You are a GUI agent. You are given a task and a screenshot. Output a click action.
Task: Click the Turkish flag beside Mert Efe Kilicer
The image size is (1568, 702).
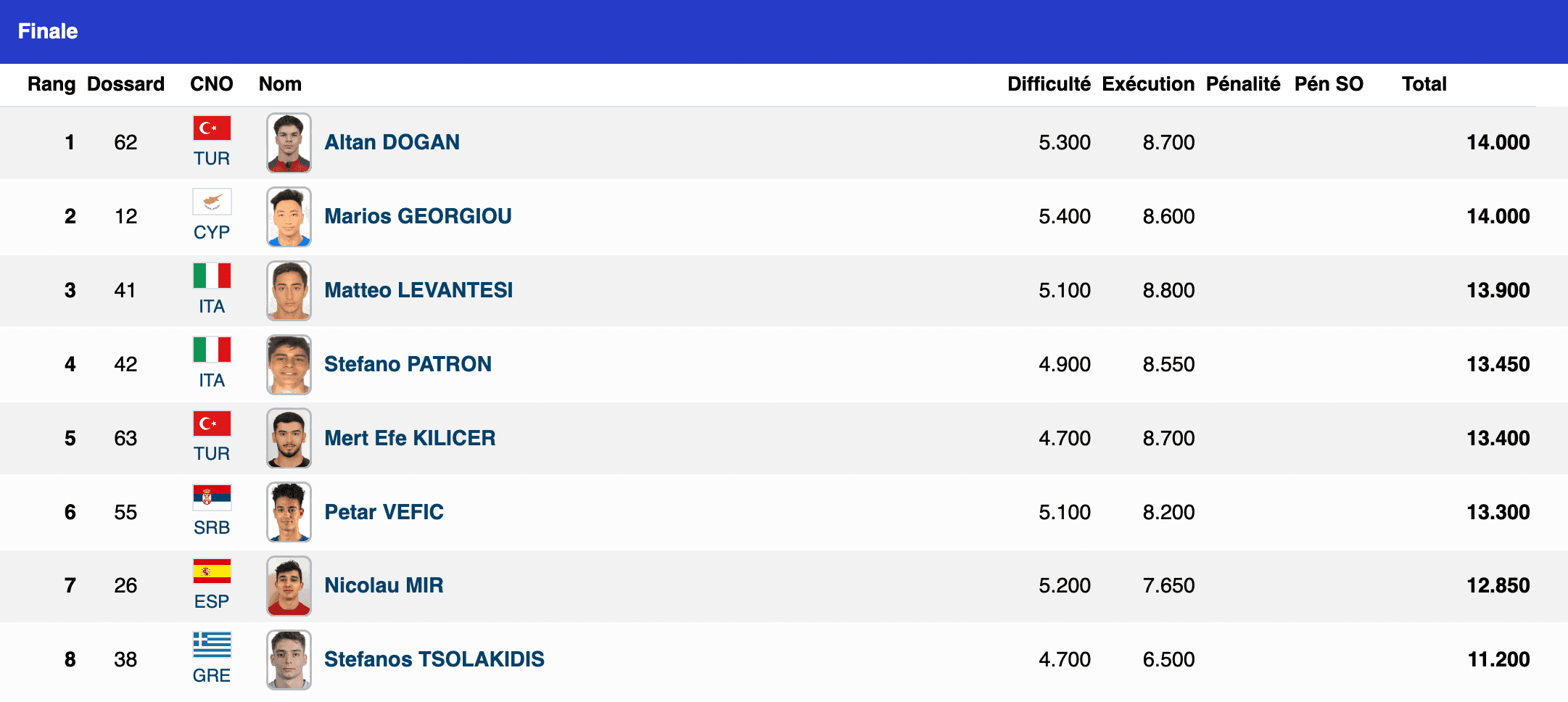click(x=212, y=424)
